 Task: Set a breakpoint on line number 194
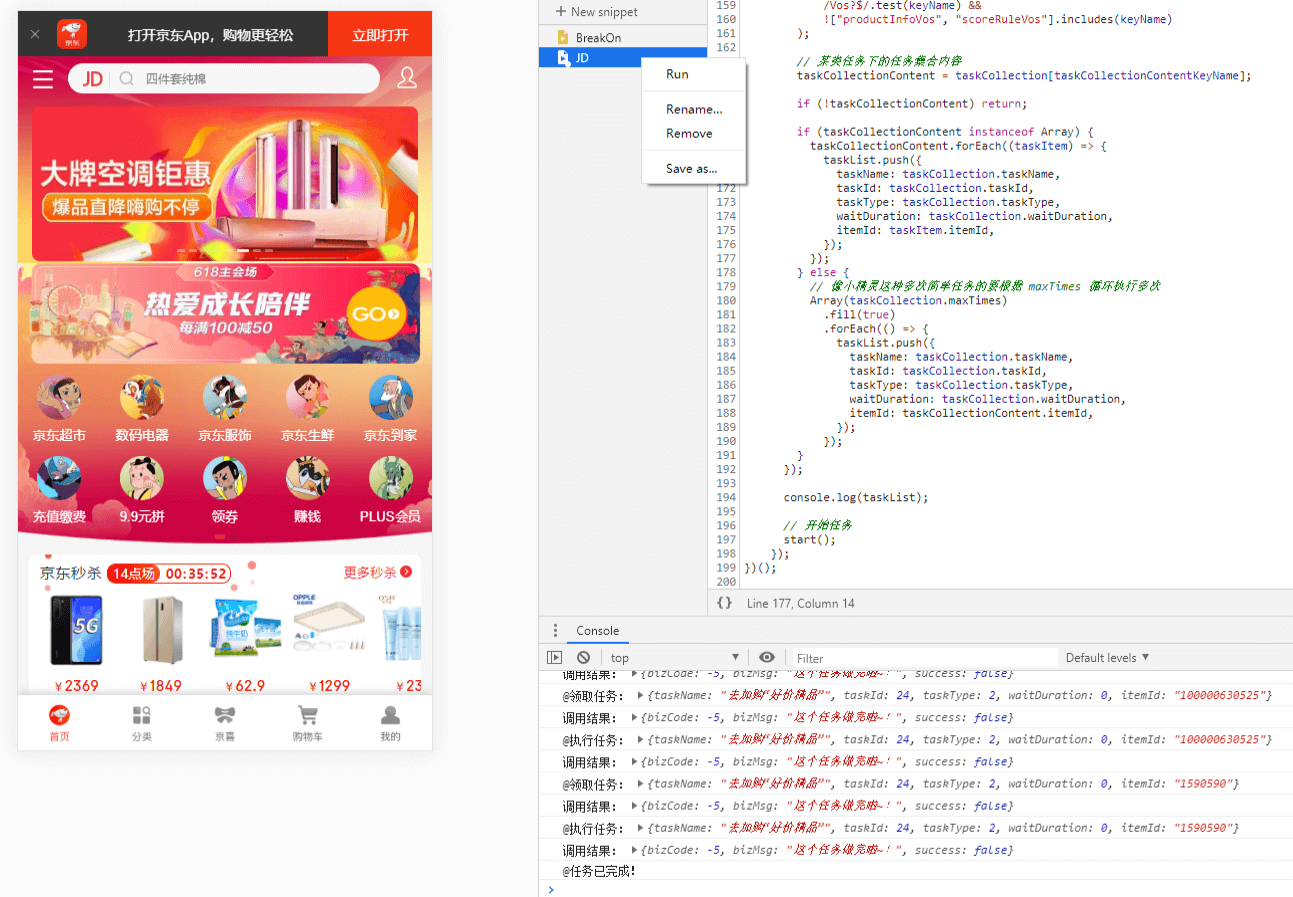(x=725, y=497)
